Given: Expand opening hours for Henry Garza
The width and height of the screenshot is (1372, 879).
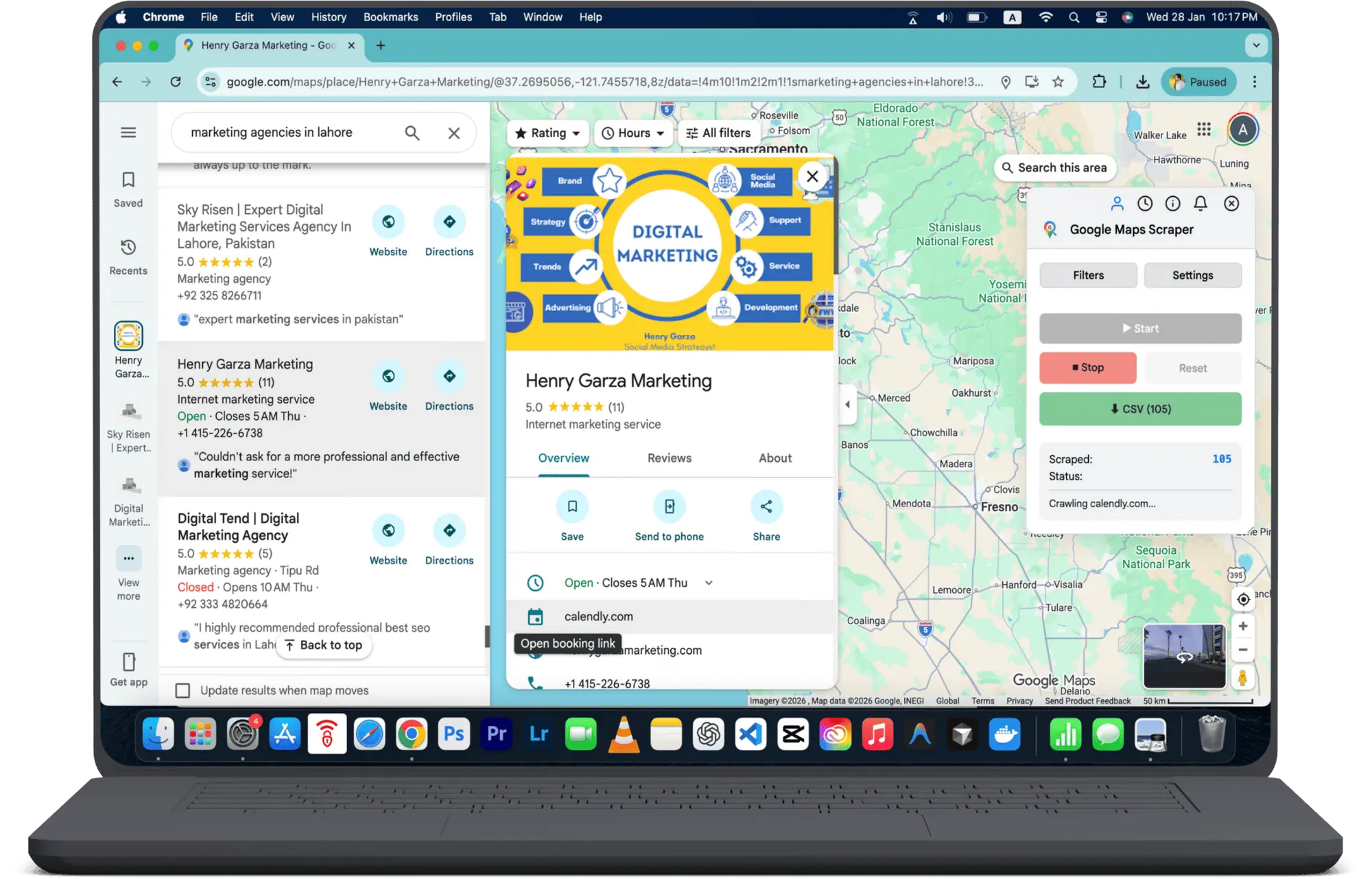Looking at the screenshot, I should pos(709,583).
